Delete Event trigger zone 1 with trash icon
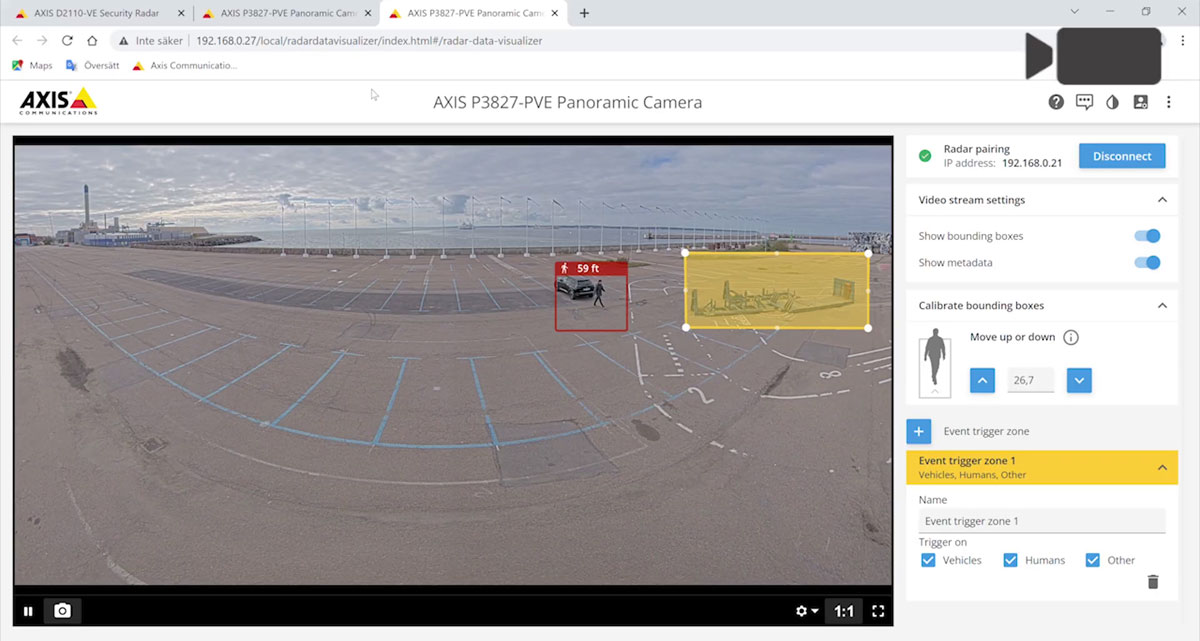The height and width of the screenshot is (641, 1200). 1153,582
